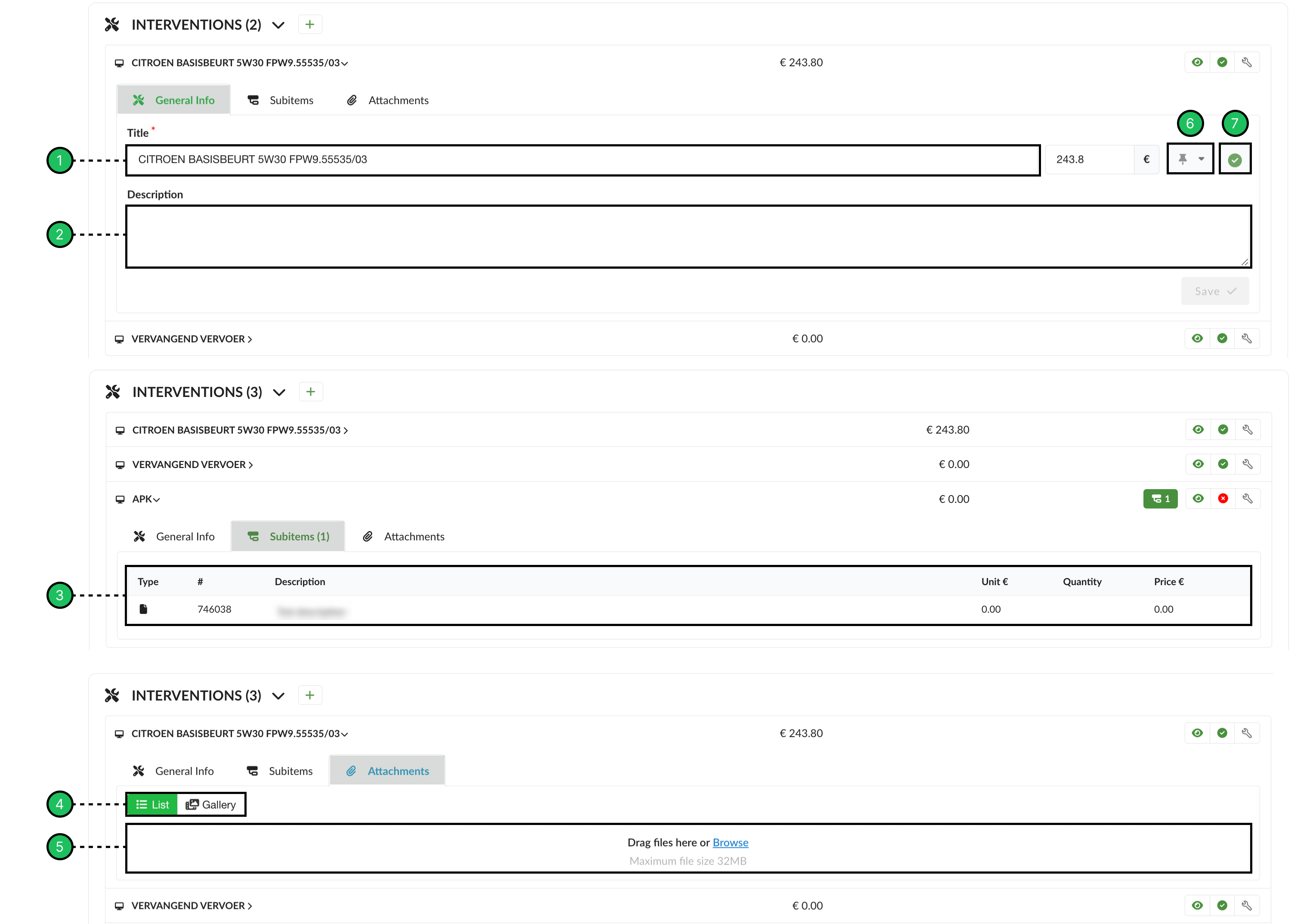Click the red status icon on APK row
Viewport: 1316px width, 924px height.
pyautogui.click(x=1223, y=499)
